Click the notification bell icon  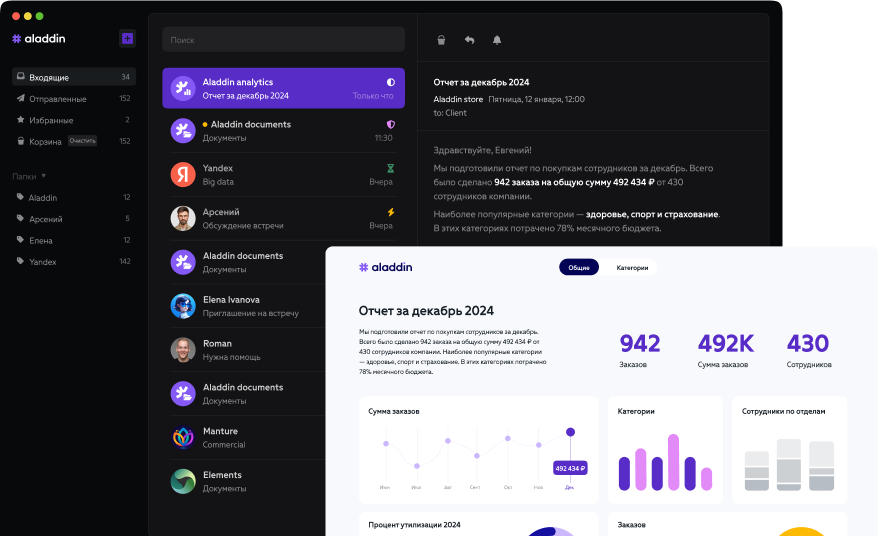click(x=497, y=40)
